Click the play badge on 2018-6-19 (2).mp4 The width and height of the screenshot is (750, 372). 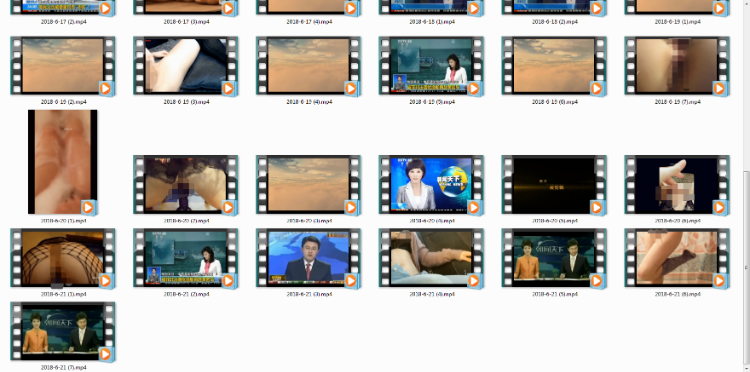pyautogui.click(x=105, y=88)
